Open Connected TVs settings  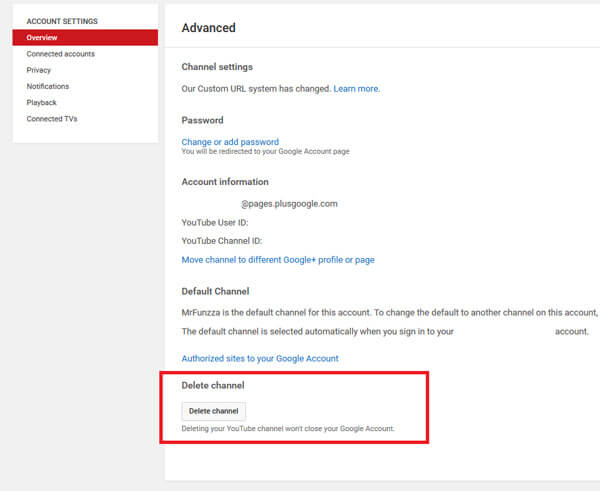pos(52,119)
